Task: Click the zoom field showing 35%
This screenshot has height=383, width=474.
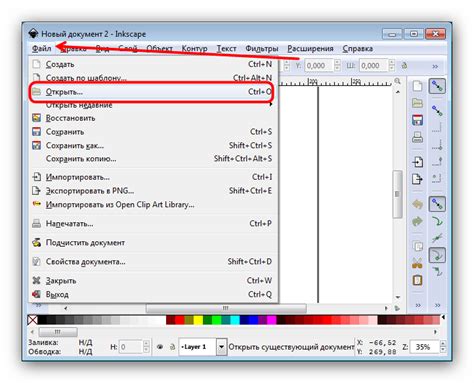Action: (425, 347)
